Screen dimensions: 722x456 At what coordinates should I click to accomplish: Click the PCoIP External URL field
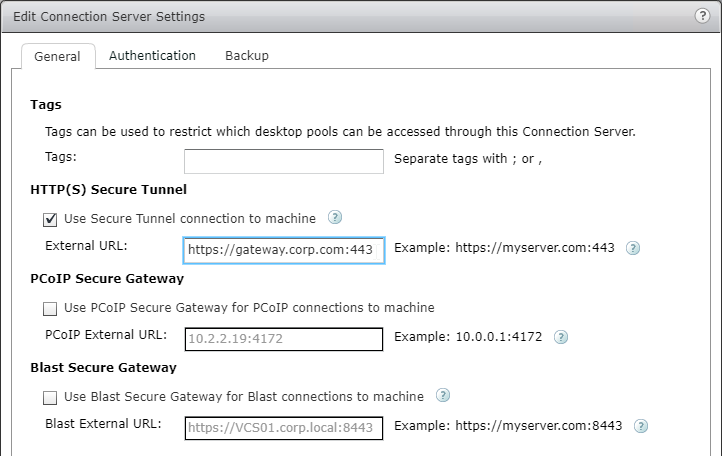[284, 339]
